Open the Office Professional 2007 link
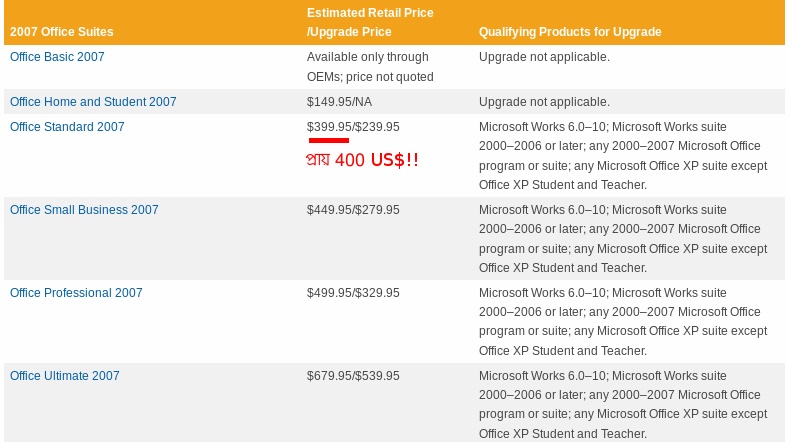 pos(76,293)
